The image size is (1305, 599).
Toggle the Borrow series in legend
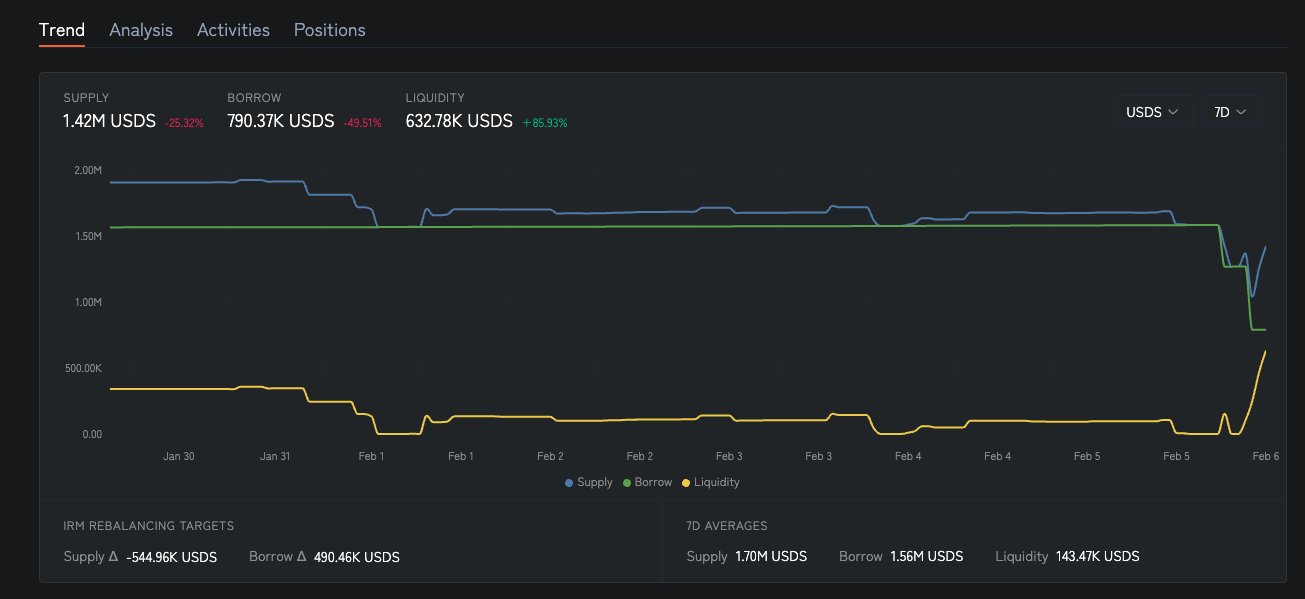tap(652, 482)
